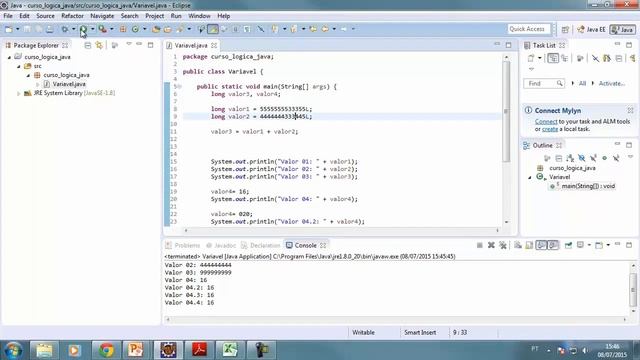The image size is (640, 360).
Task: Click create local task link
Action: pos(550,129)
